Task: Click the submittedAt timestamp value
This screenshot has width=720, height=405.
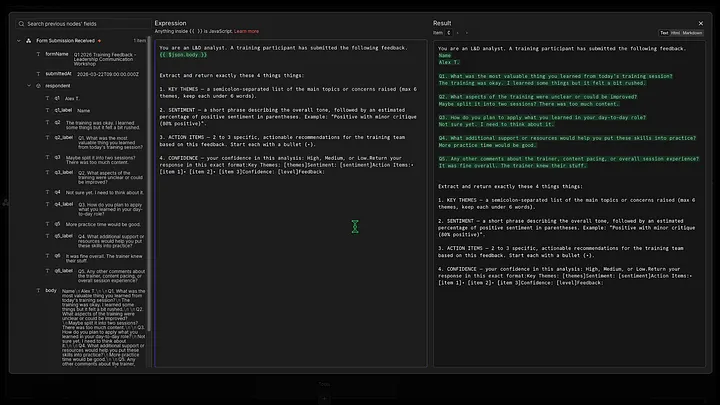Action: pos(107,74)
